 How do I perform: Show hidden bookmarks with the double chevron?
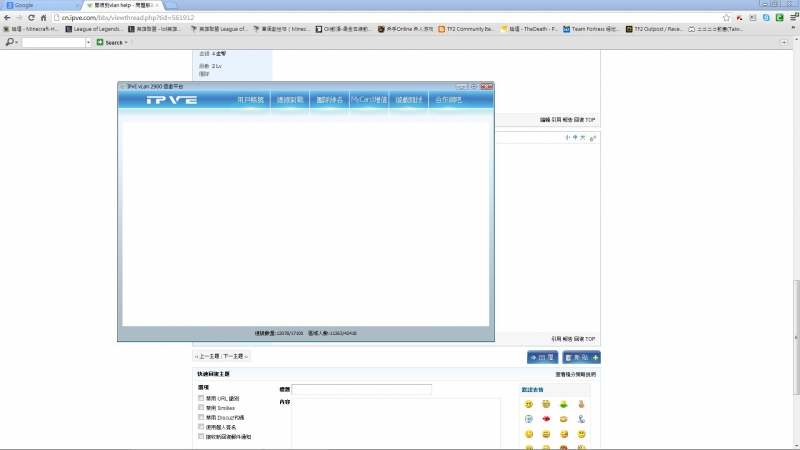coord(793,29)
